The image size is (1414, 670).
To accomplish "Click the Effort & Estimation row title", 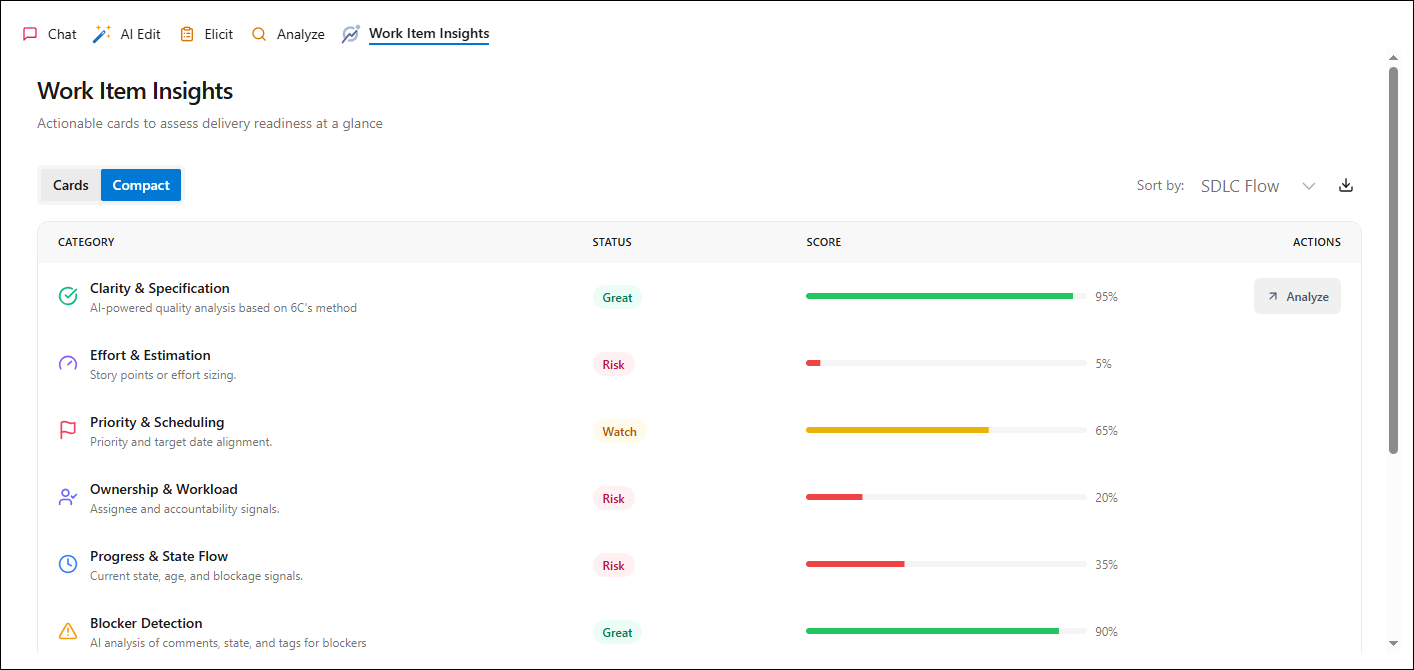I will click(150, 355).
